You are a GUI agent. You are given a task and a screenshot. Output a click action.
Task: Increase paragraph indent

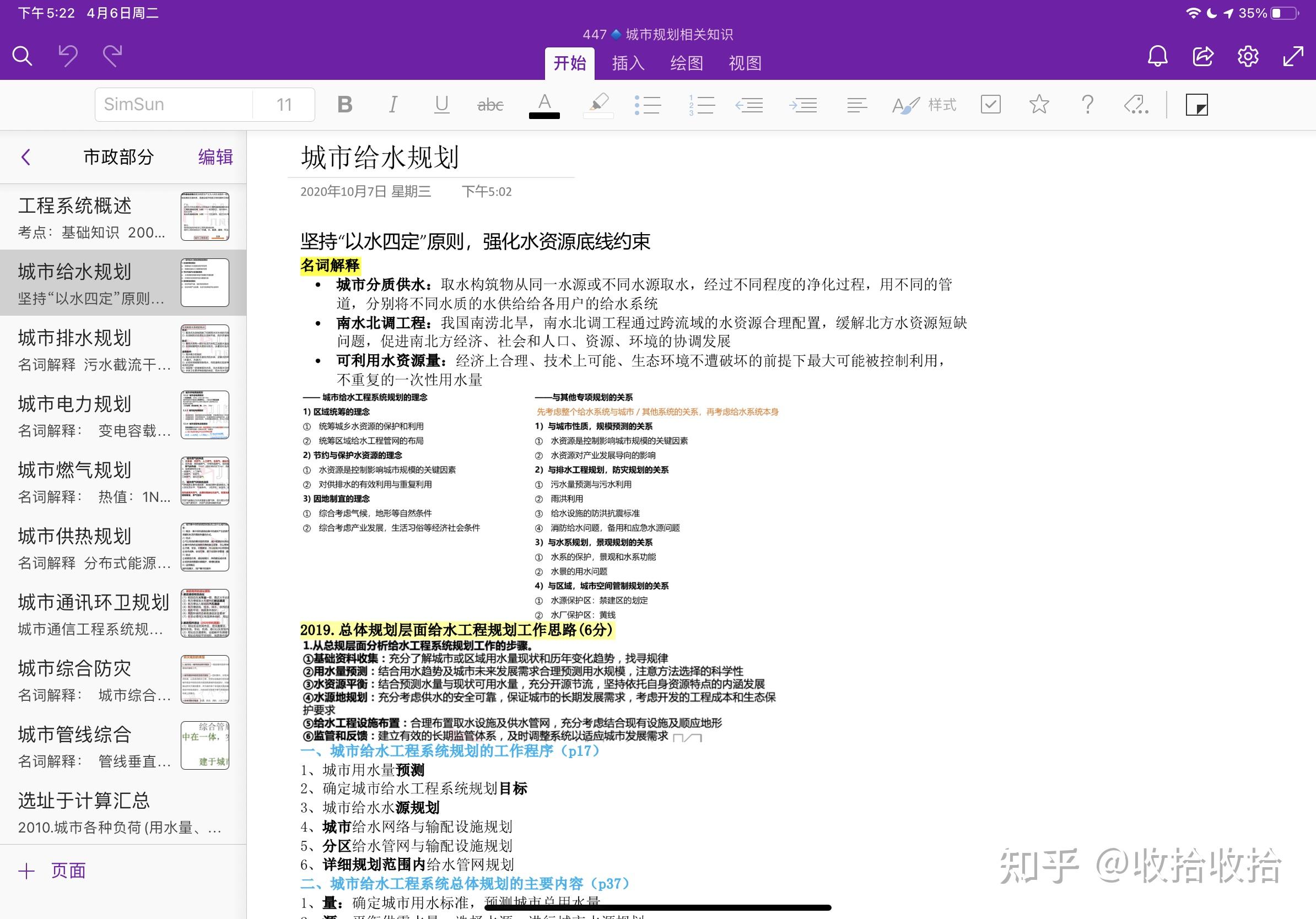click(x=803, y=105)
